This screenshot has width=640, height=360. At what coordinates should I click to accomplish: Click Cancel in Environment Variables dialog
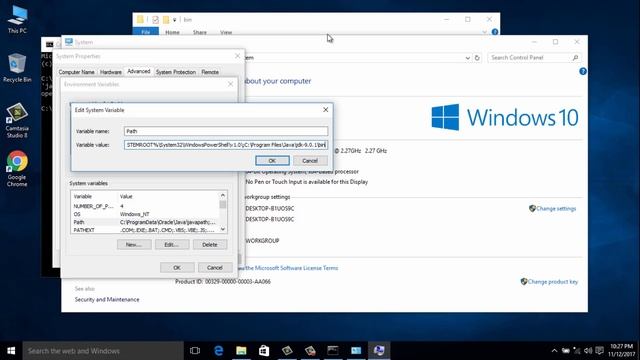pos(215,267)
